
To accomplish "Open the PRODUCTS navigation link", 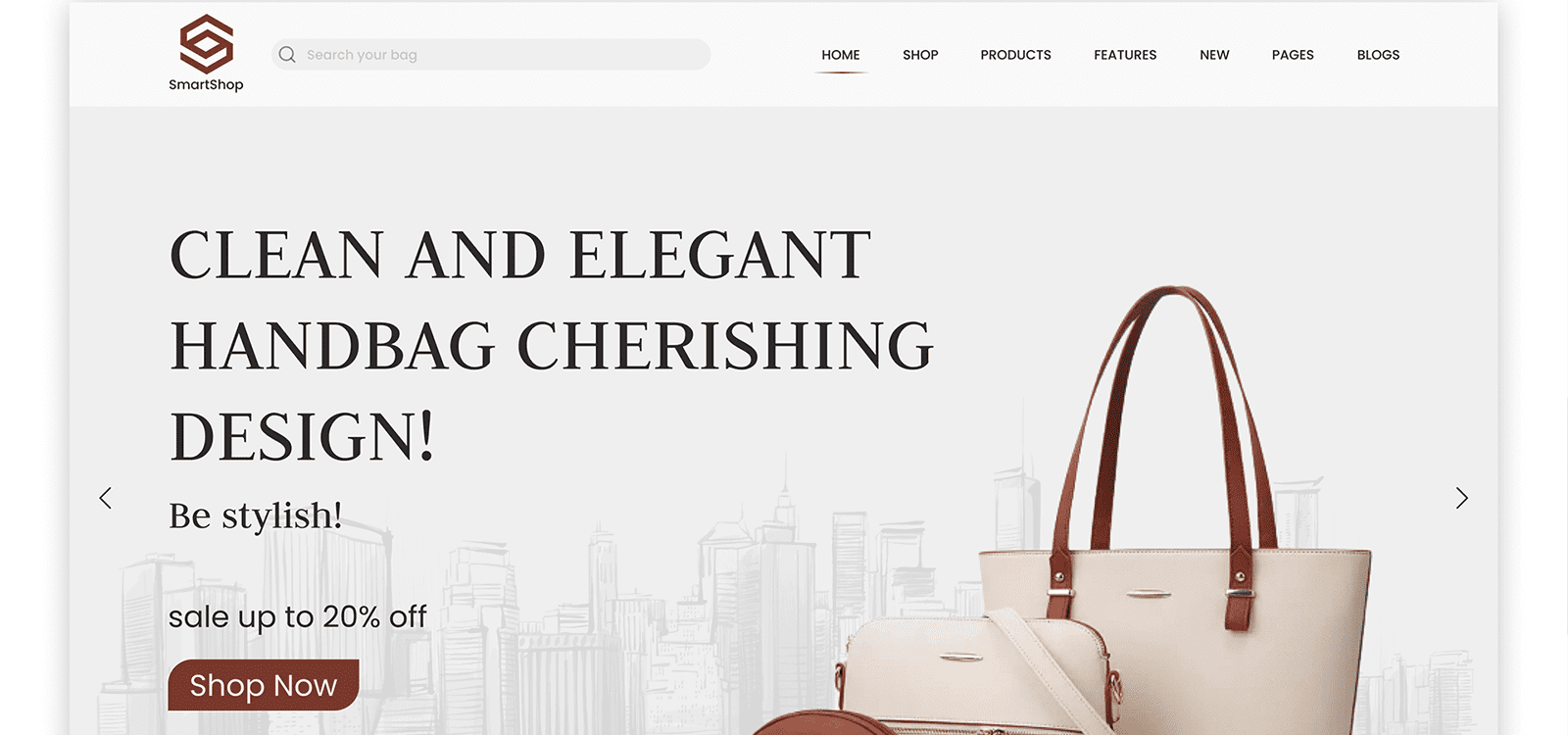I will [1015, 55].
